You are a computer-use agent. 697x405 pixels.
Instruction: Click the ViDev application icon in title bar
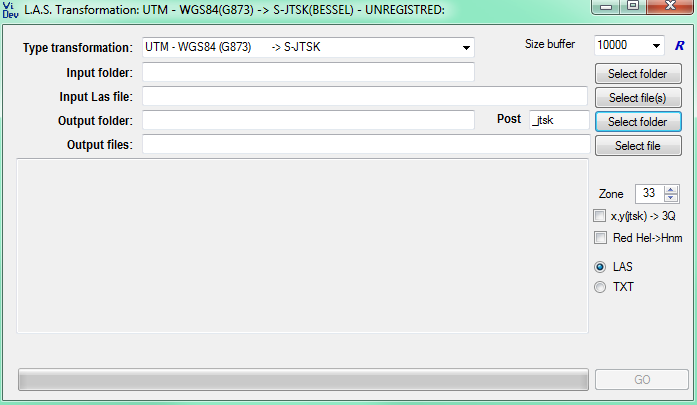tap(10, 9)
